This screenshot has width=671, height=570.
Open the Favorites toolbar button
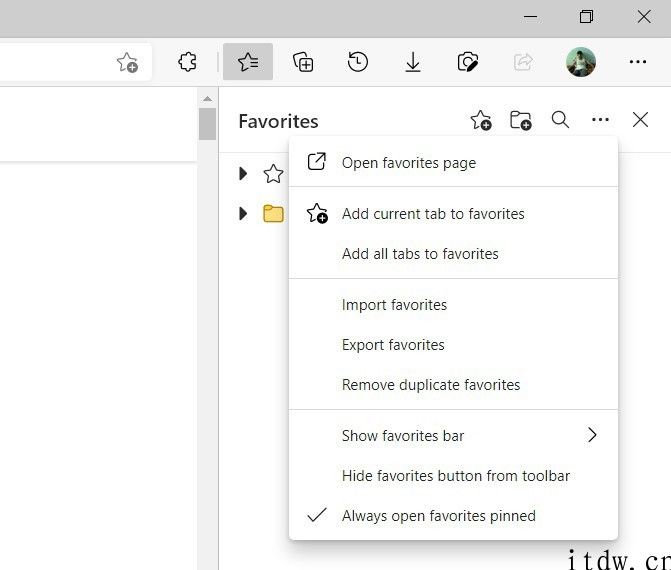(248, 62)
